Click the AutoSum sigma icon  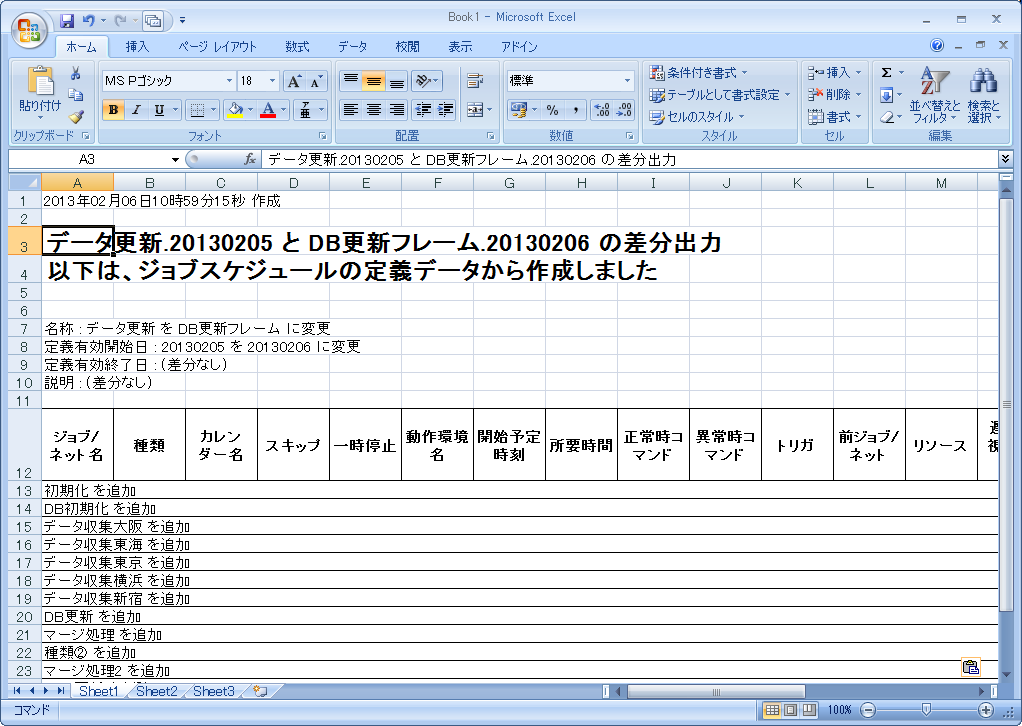click(886, 73)
